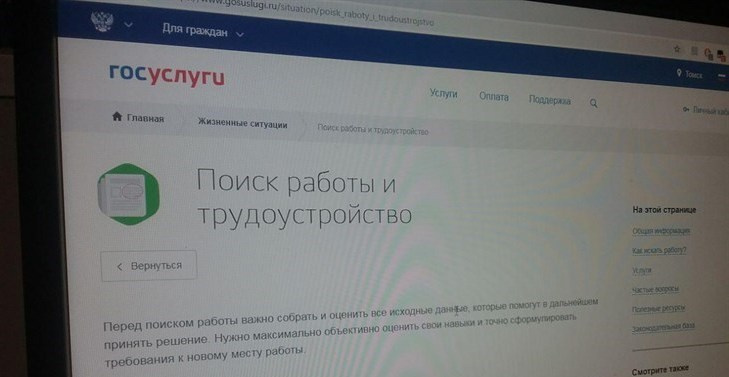The width and height of the screenshot is (729, 377).
Task: Click the search magnifier icon
Action: [x=593, y=103]
